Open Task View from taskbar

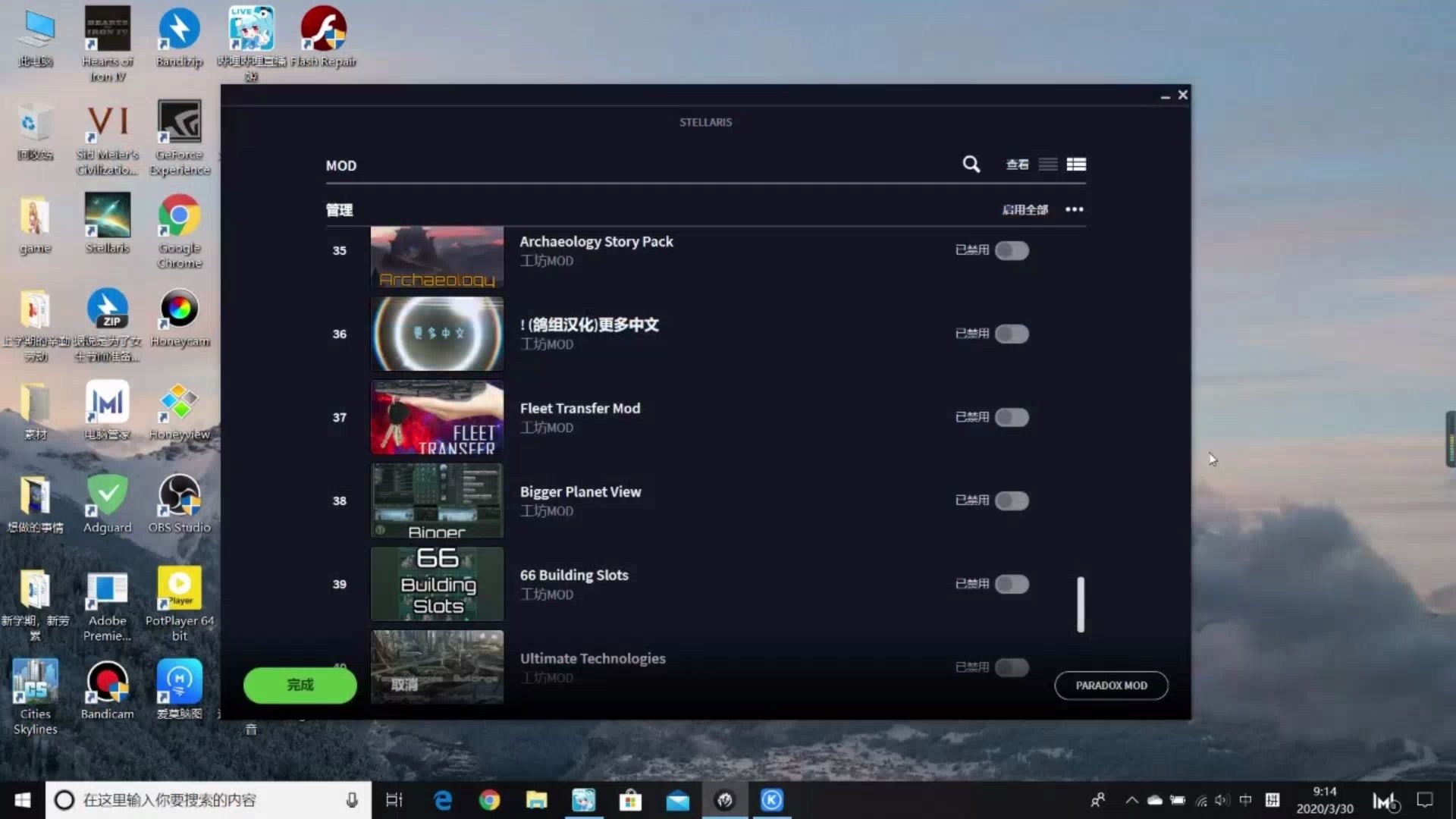pyautogui.click(x=394, y=800)
